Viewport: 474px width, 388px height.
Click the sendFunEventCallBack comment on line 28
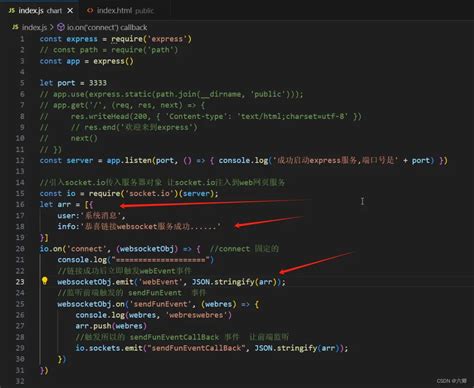coord(182,337)
